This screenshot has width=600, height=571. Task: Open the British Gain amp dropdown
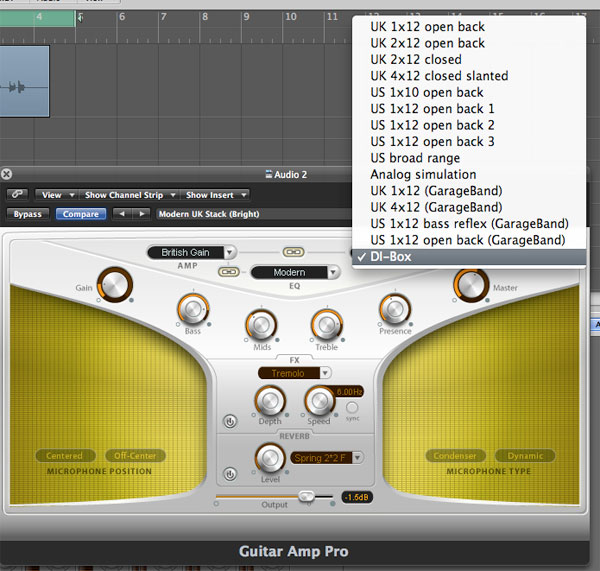192,252
